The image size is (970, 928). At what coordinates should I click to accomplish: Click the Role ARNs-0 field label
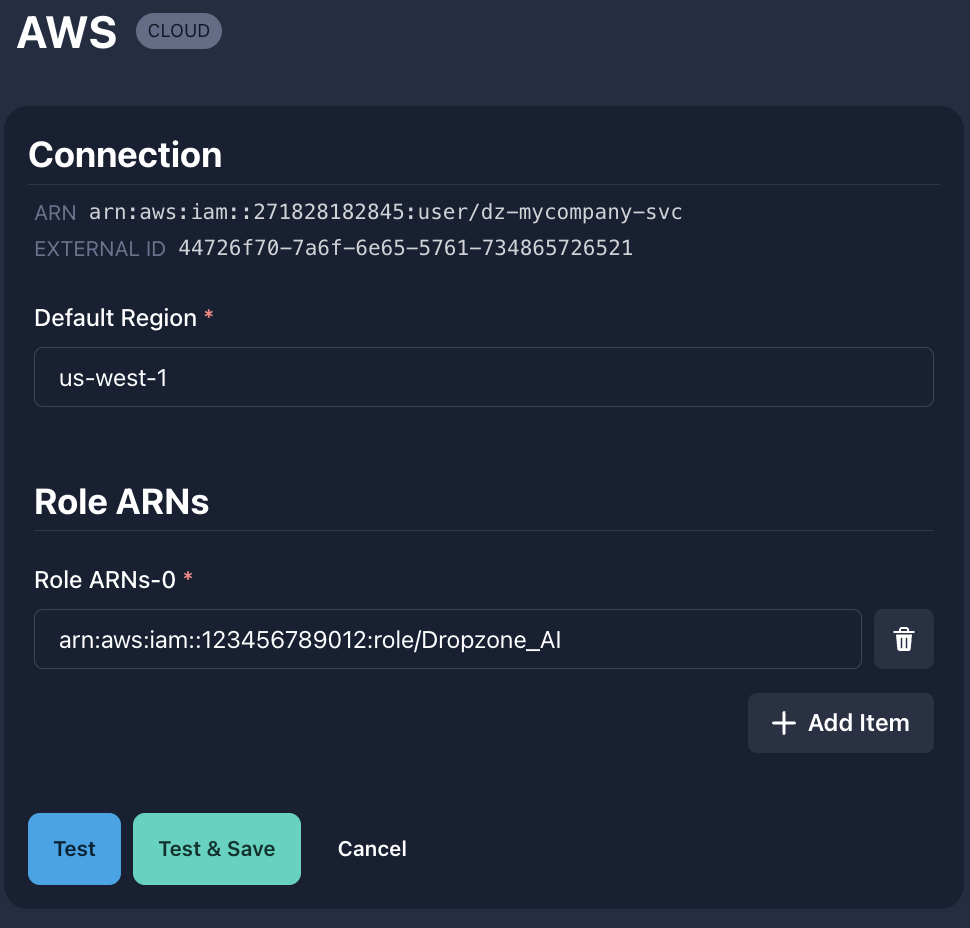click(x=105, y=580)
